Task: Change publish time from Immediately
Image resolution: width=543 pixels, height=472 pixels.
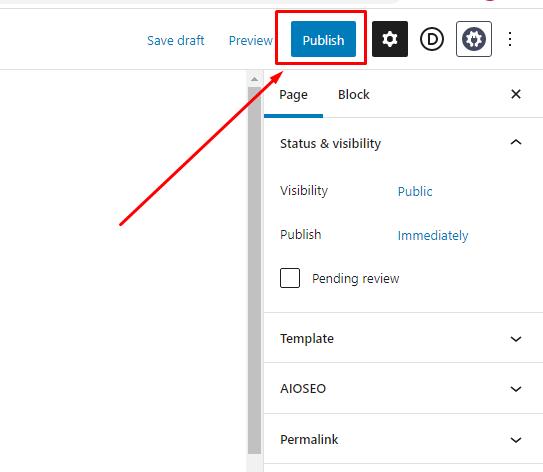Action: pos(433,235)
